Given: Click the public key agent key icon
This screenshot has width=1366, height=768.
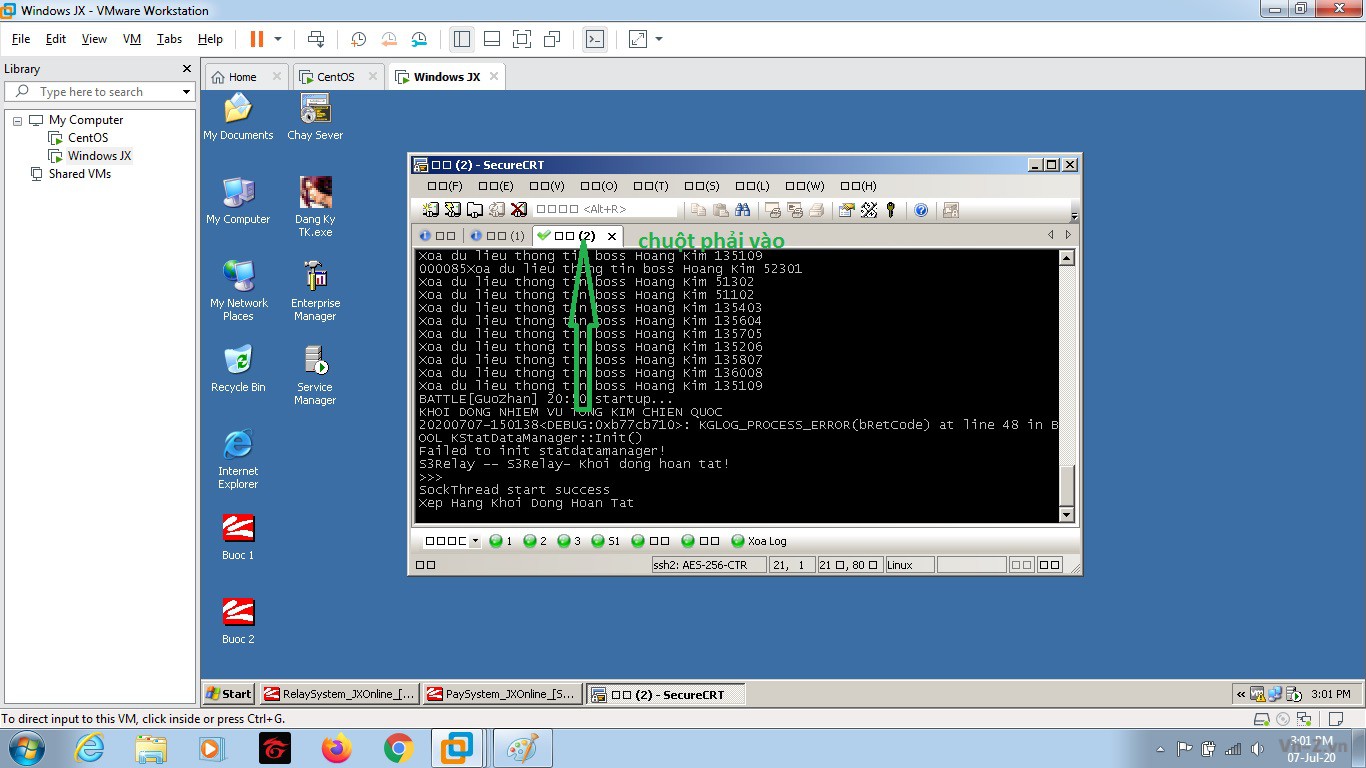Looking at the screenshot, I should click(x=891, y=210).
